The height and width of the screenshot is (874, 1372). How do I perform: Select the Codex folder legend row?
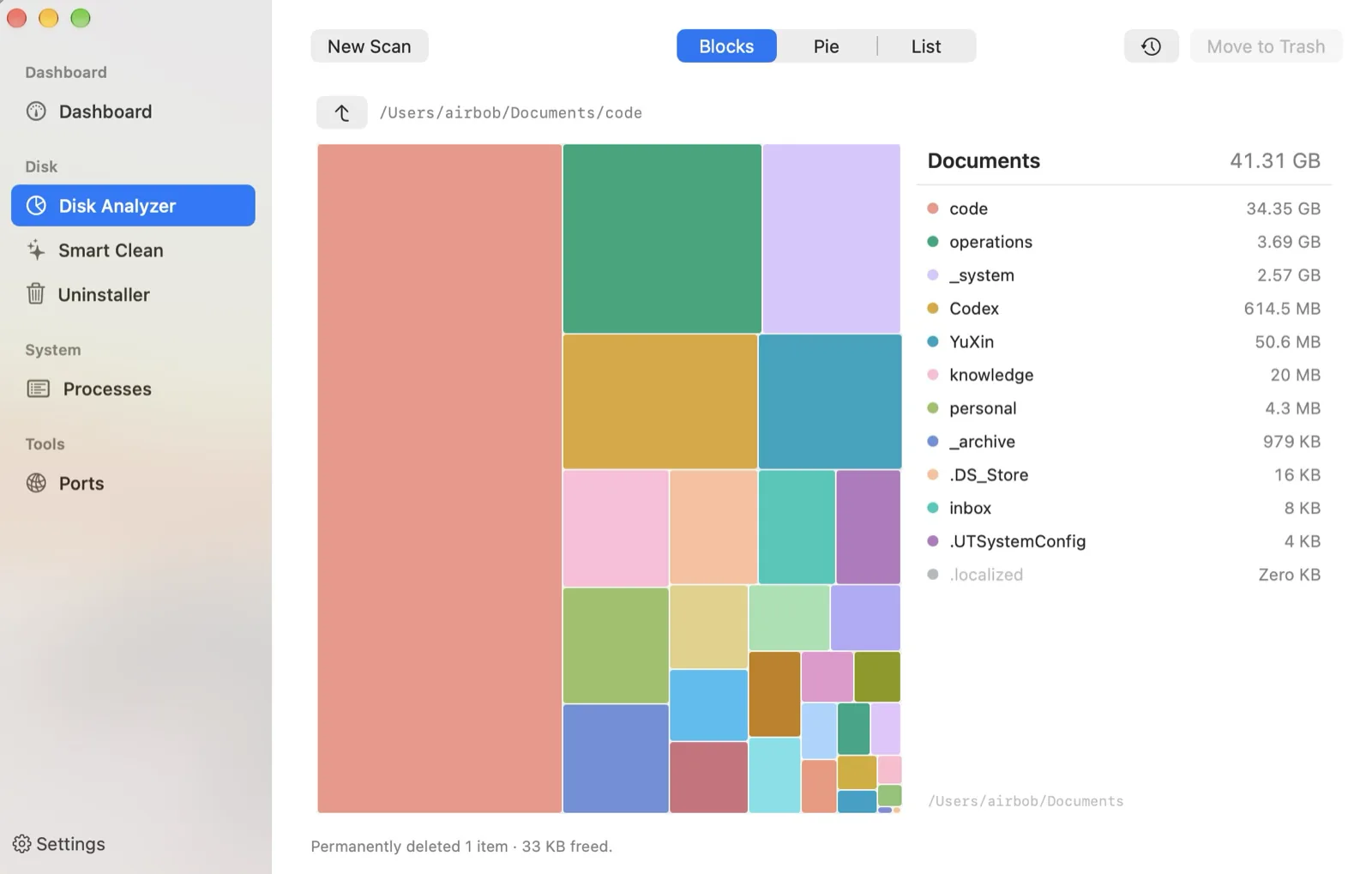pyautogui.click(x=1123, y=308)
